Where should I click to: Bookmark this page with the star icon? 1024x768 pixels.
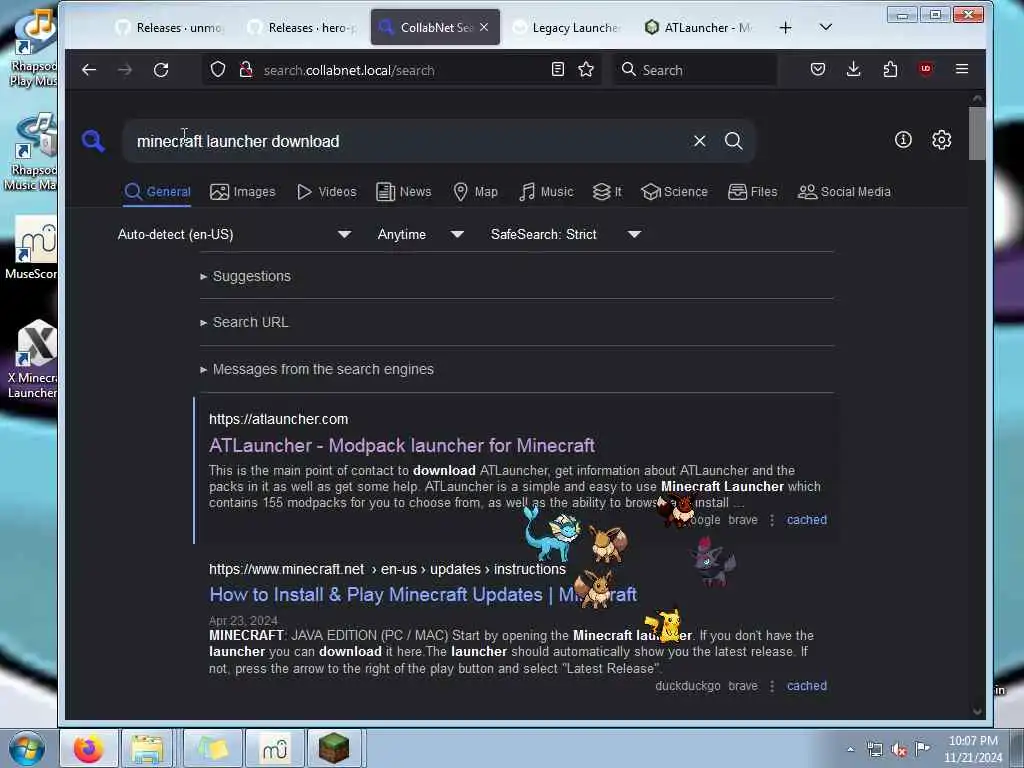(586, 69)
